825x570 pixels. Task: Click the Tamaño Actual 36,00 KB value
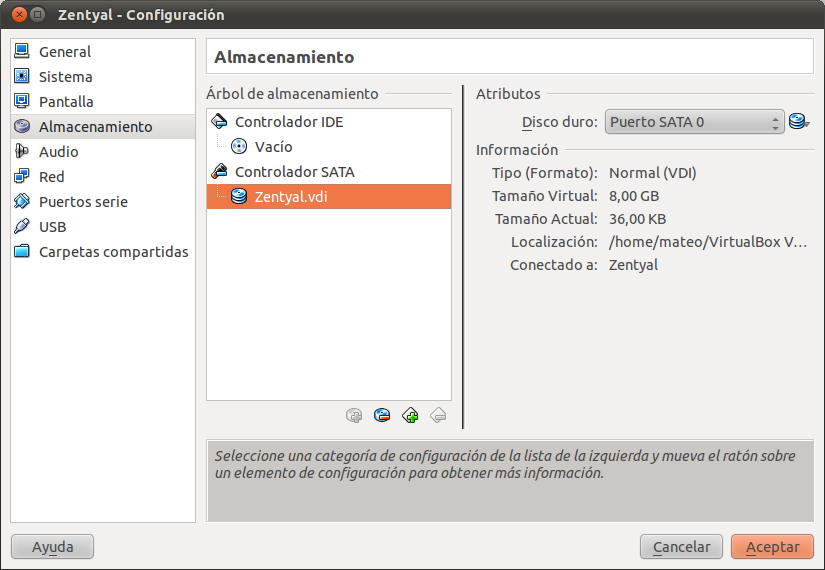638,219
